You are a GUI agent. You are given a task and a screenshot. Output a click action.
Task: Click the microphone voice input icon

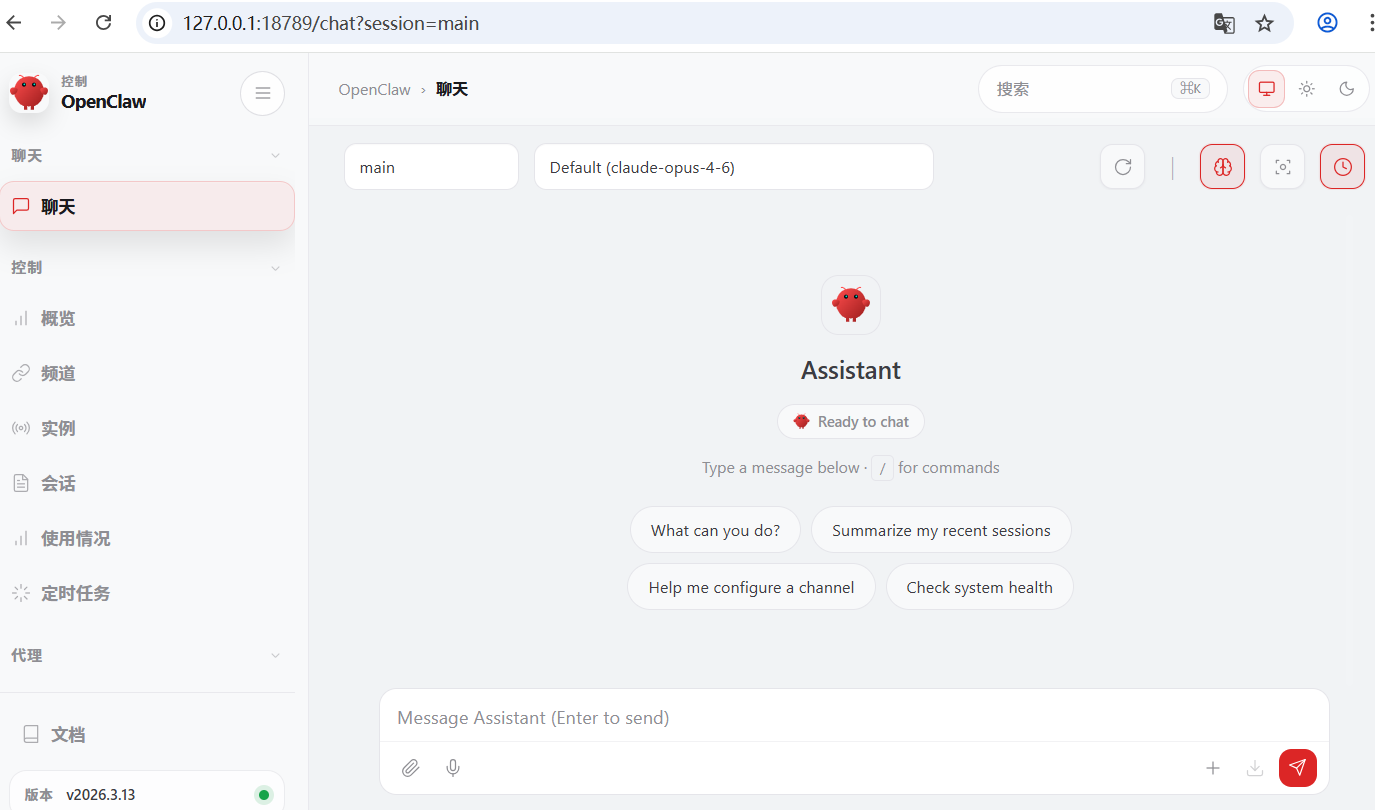point(453,768)
